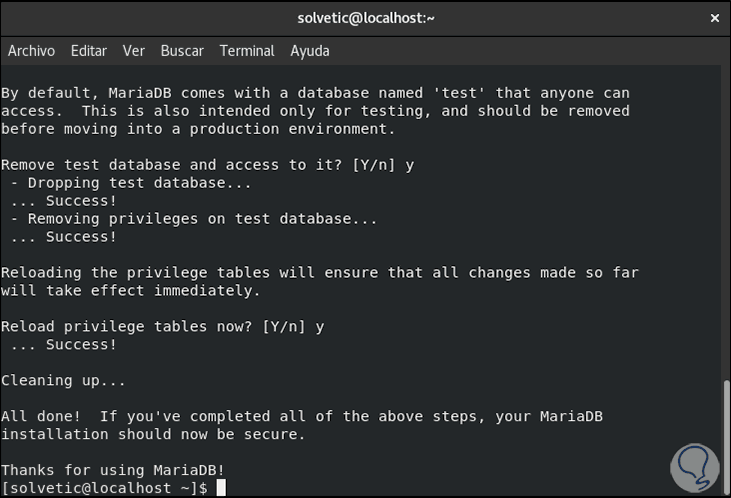
Task: Click the "Cleaning up..." output text
Action: [x=63, y=380]
